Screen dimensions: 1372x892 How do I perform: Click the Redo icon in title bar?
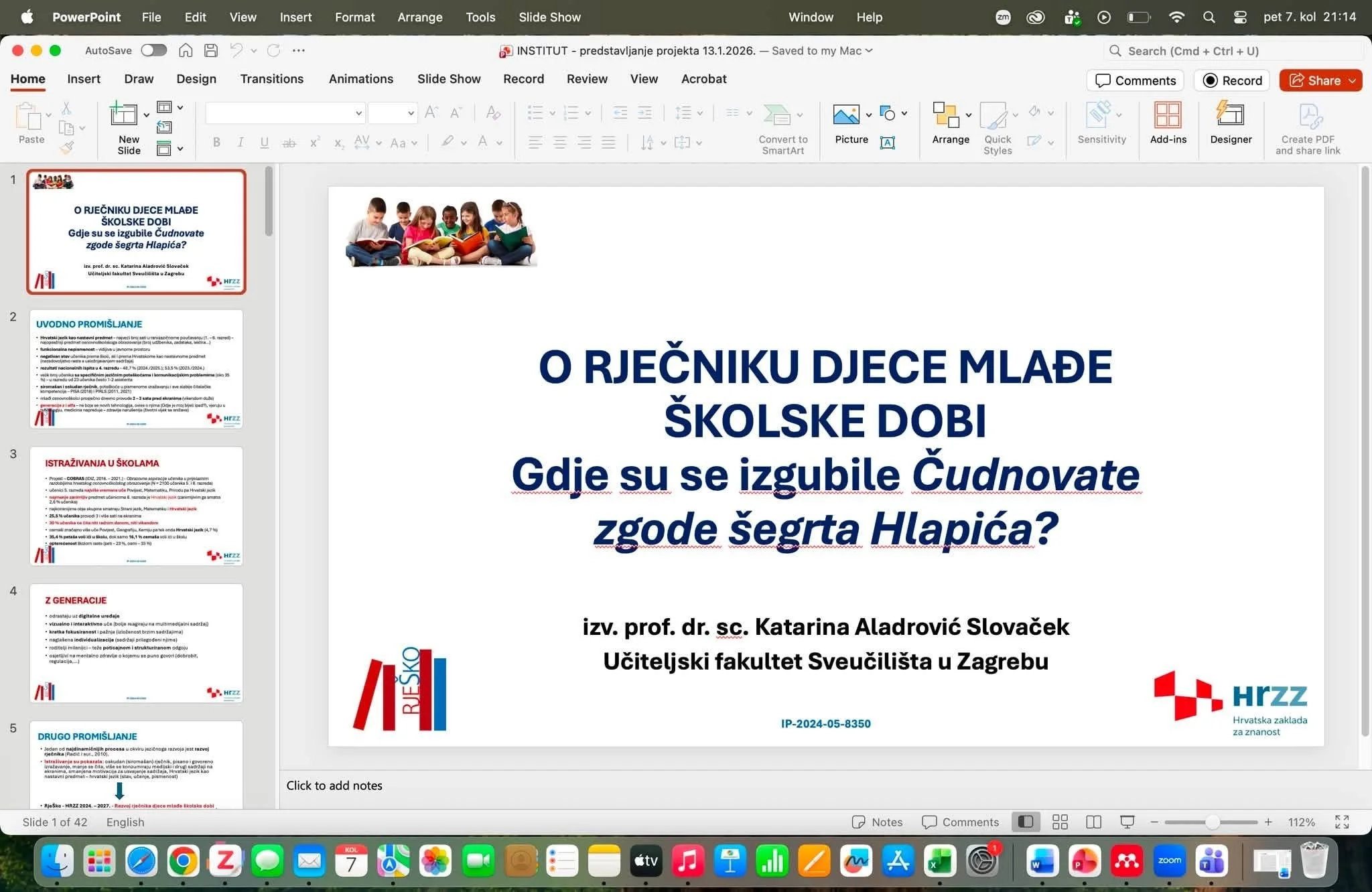click(x=273, y=50)
